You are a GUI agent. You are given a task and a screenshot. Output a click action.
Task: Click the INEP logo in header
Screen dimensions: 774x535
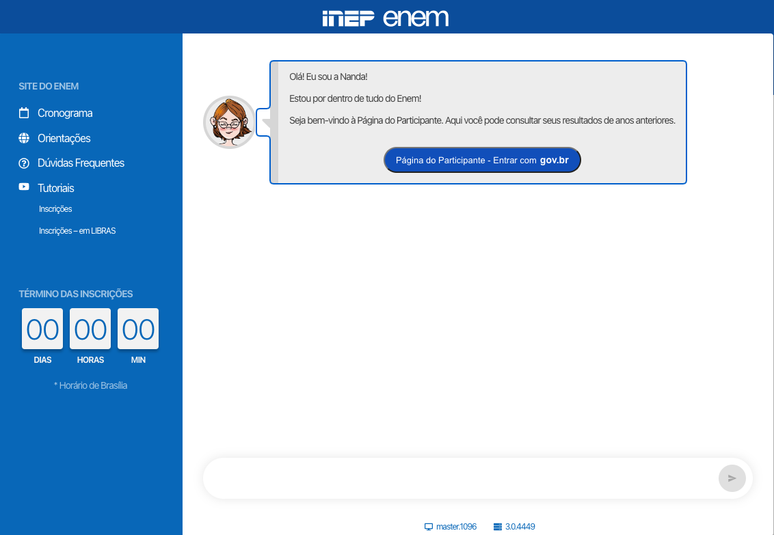(348, 18)
